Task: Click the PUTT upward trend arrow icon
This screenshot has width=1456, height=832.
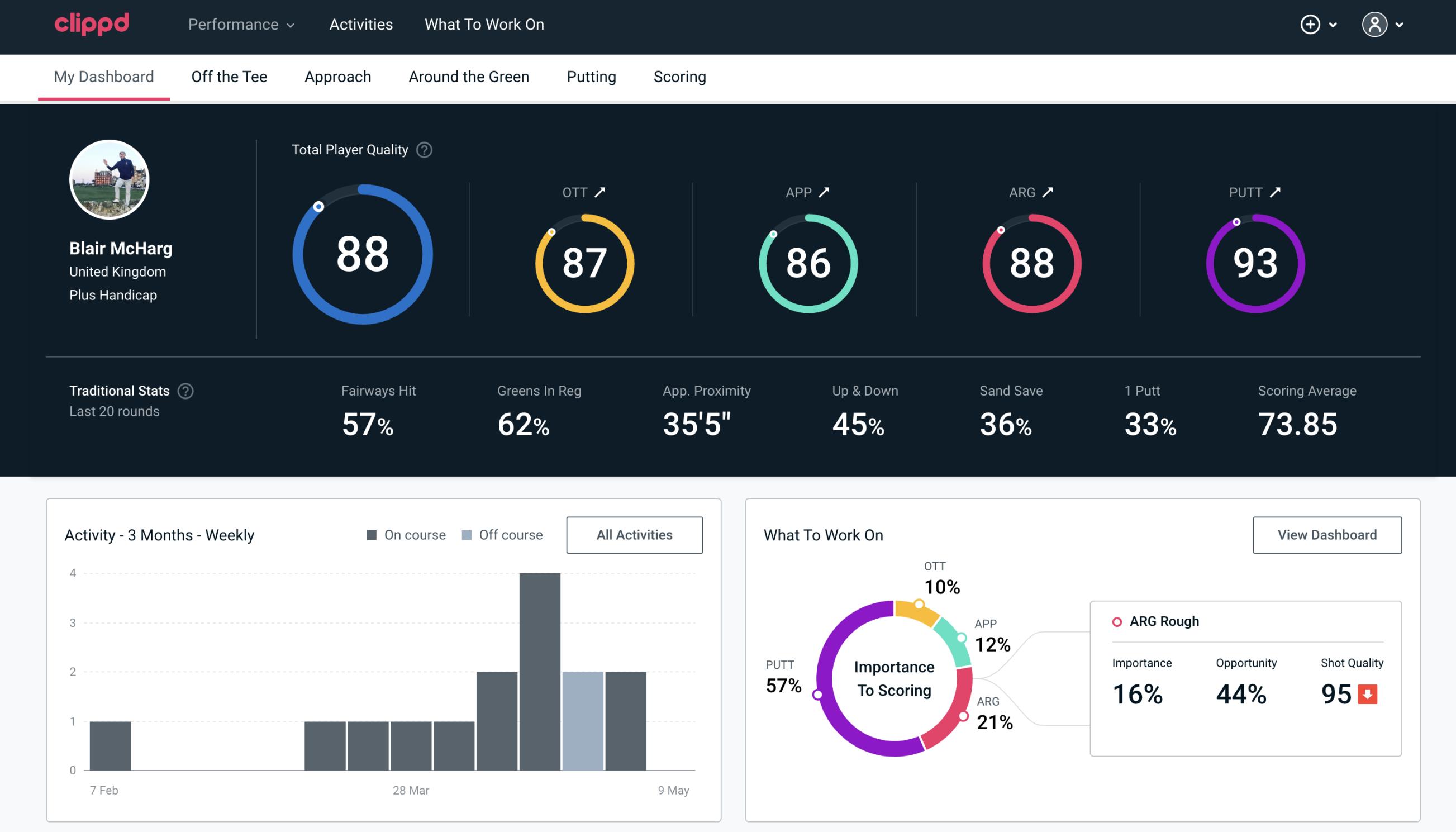Action: pos(1278,192)
